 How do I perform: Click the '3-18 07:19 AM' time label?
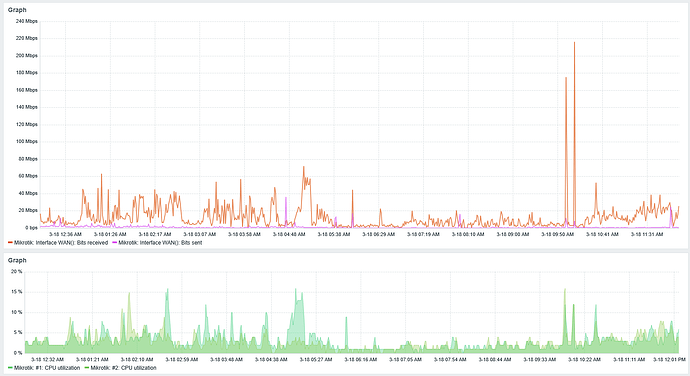423,234
